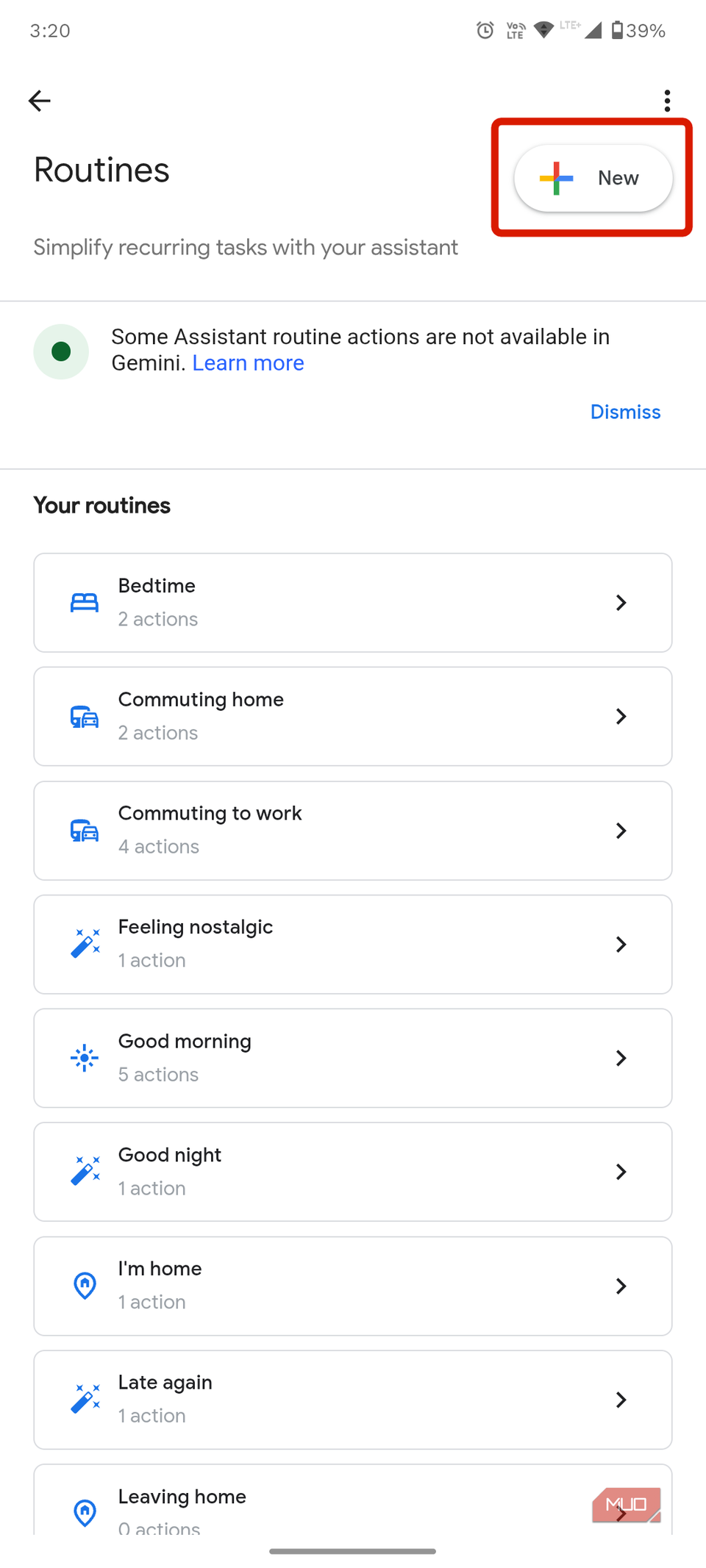
Task: Tap the Late again routine name
Action: tap(165, 1382)
